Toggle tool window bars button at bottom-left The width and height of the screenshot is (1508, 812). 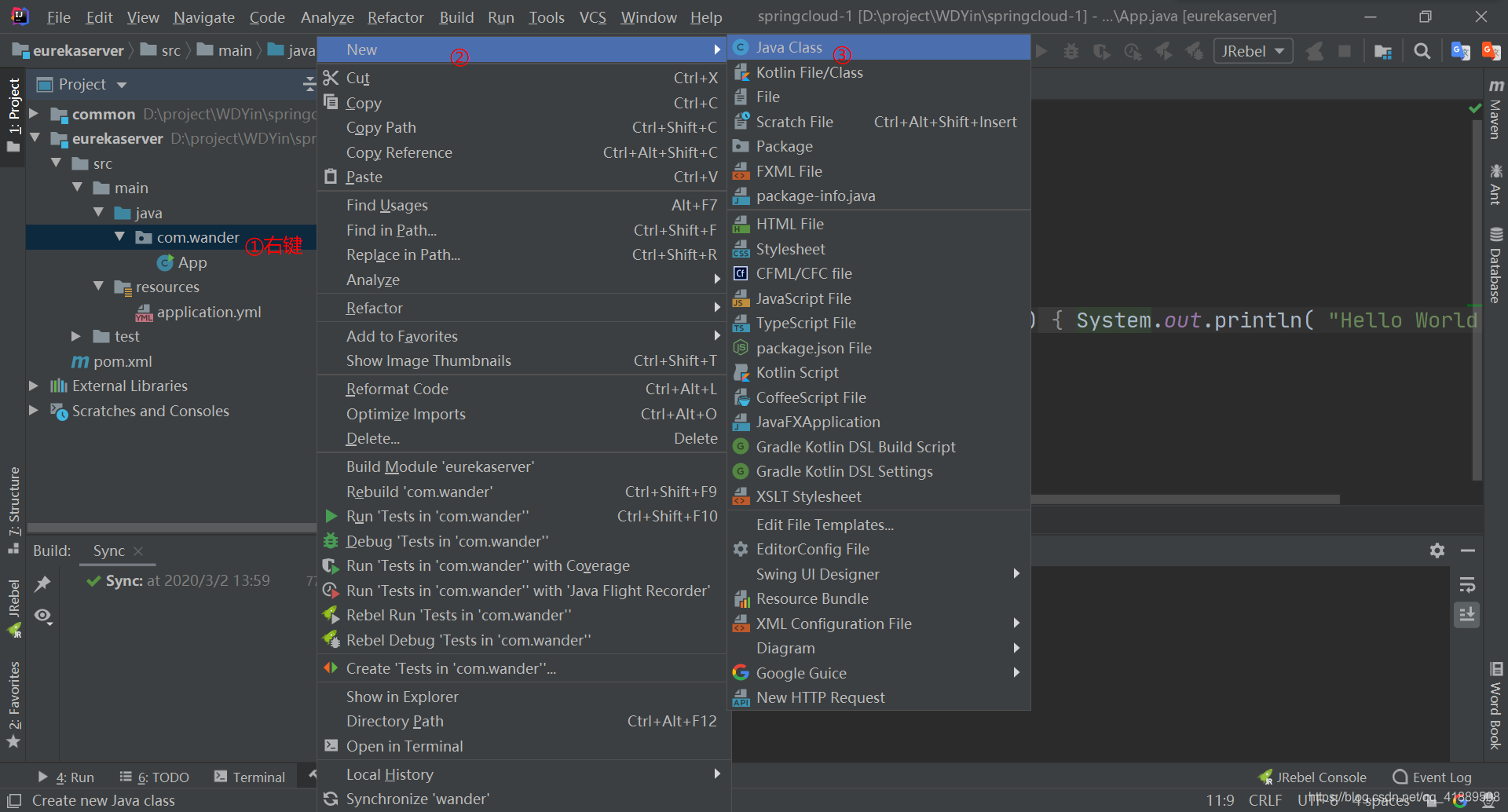coord(14,800)
